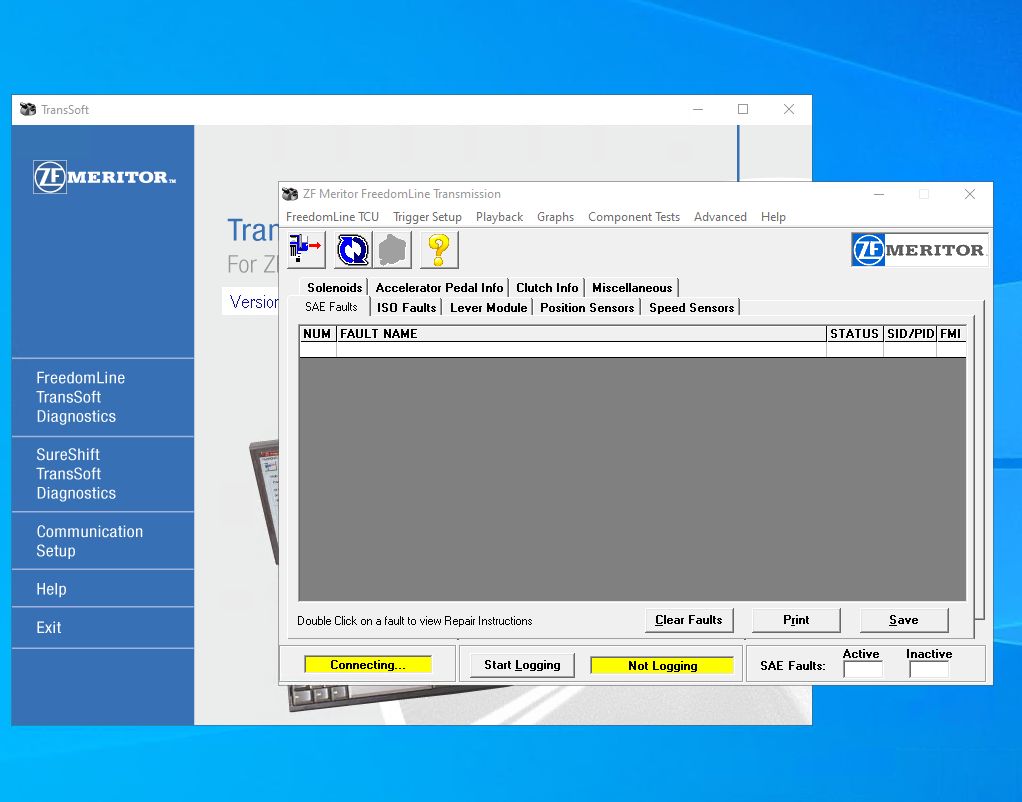This screenshot has width=1022, height=802.
Task: Click the ZF Meritor logo in the FreedomLine window
Action: click(x=918, y=249)
